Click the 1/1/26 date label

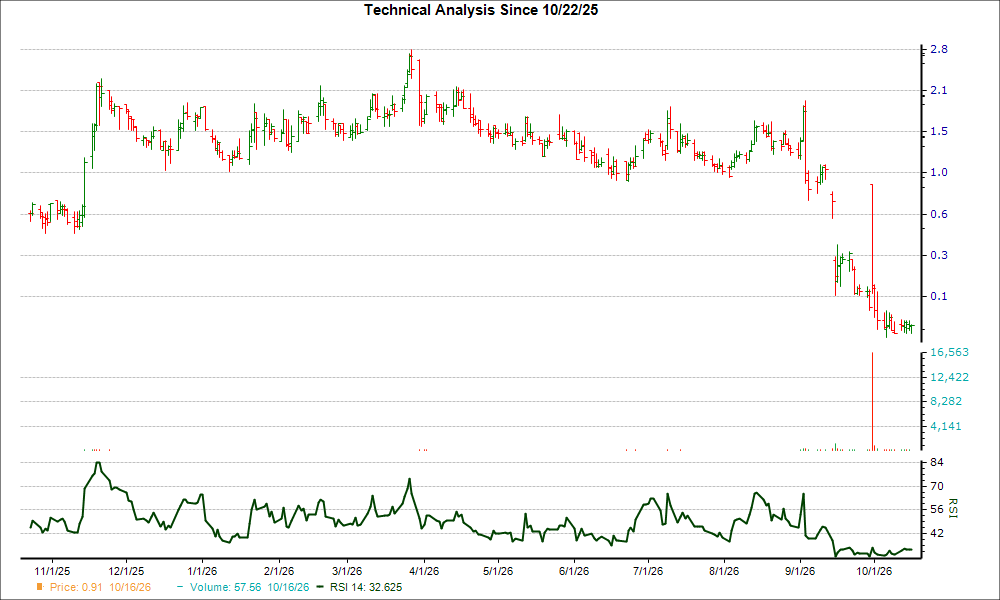(202, 571)
